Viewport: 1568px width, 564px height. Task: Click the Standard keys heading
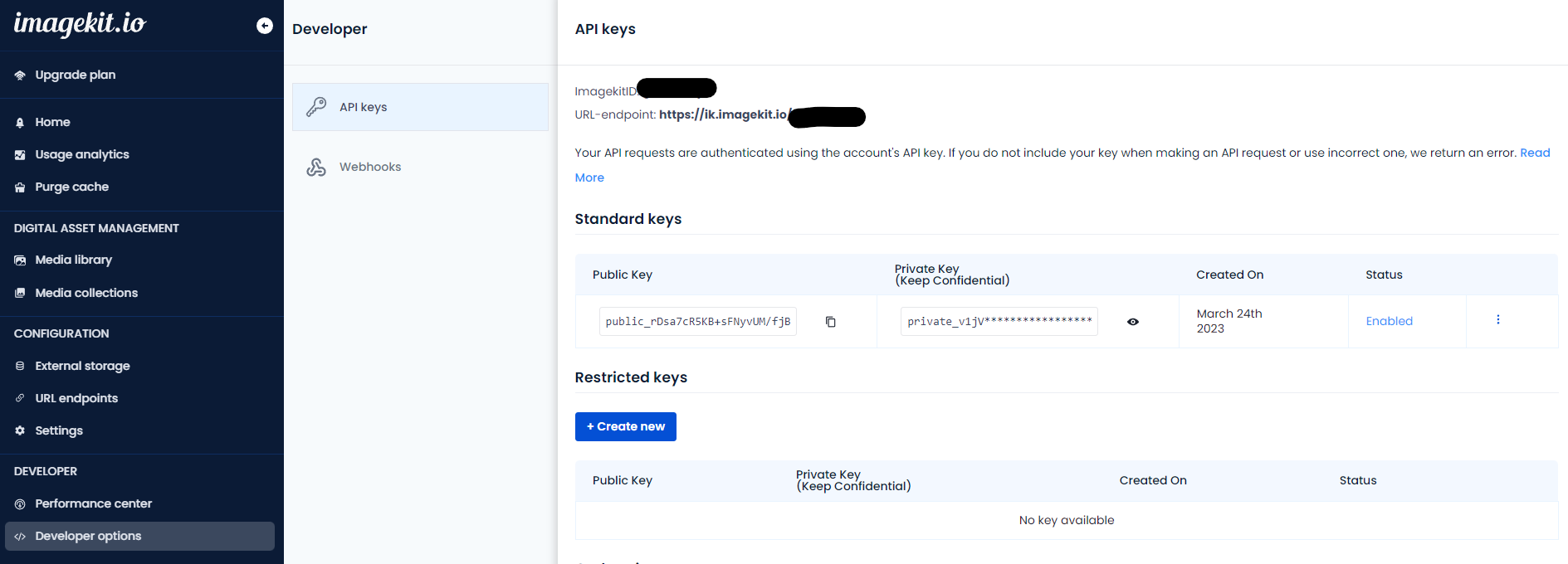[x=628, y=219]
